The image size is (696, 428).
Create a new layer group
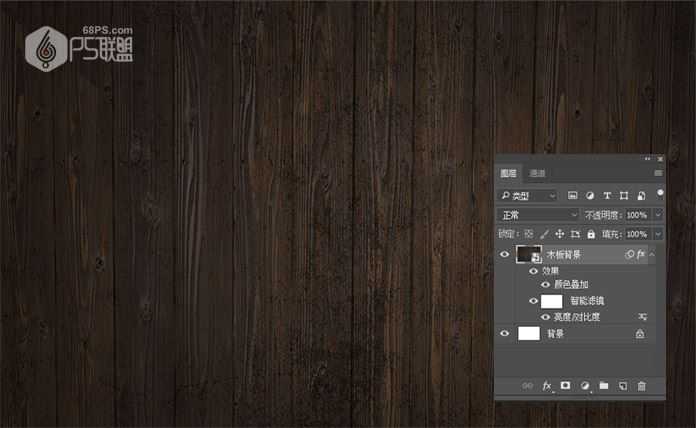pyautogui.click(x=603, y=385)
